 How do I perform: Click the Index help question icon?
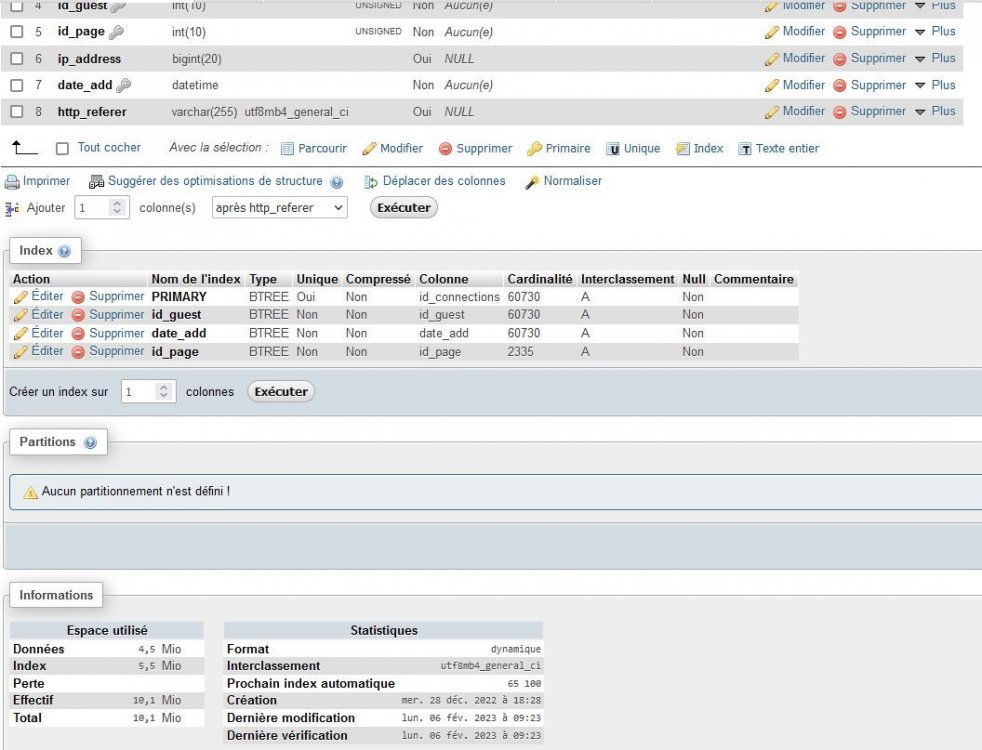point(65,251)
